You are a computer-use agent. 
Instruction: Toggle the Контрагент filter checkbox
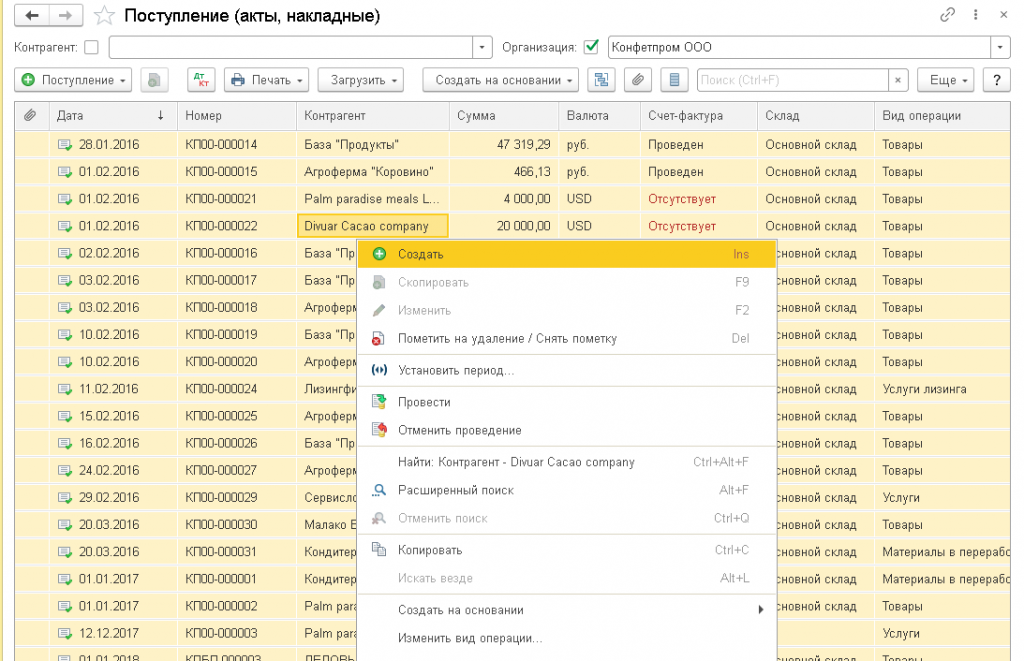point(91,47)
